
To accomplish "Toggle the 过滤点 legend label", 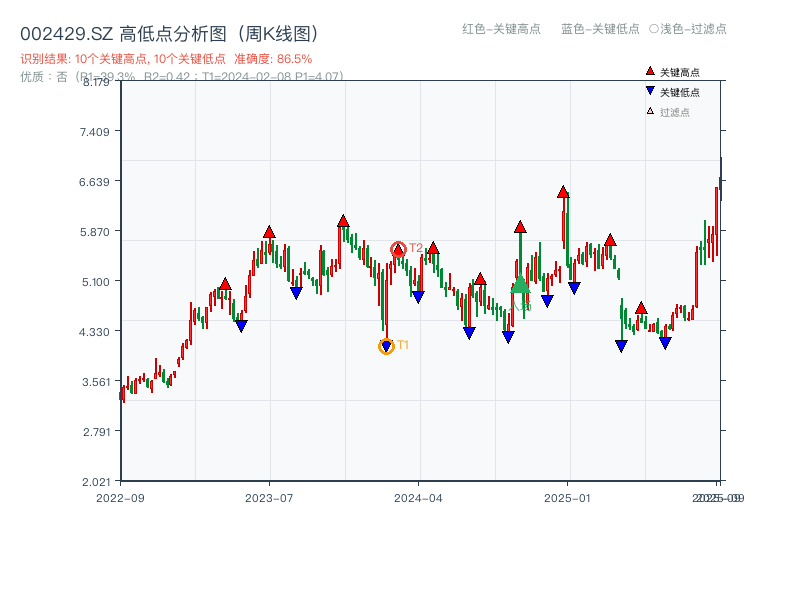I will [674, 112].
